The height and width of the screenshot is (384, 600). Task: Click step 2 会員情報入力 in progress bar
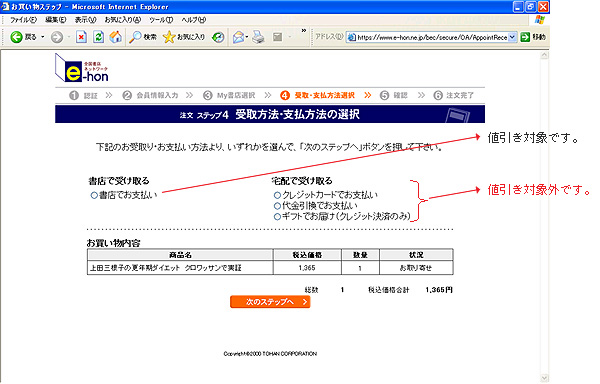pos(150,95)
